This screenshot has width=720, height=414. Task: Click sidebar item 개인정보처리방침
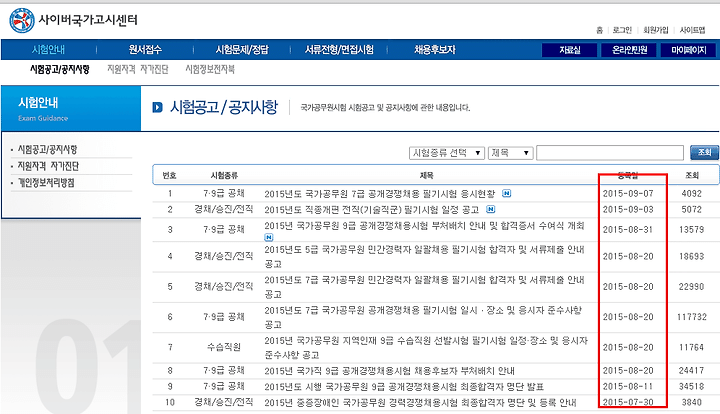coord(46,183)
